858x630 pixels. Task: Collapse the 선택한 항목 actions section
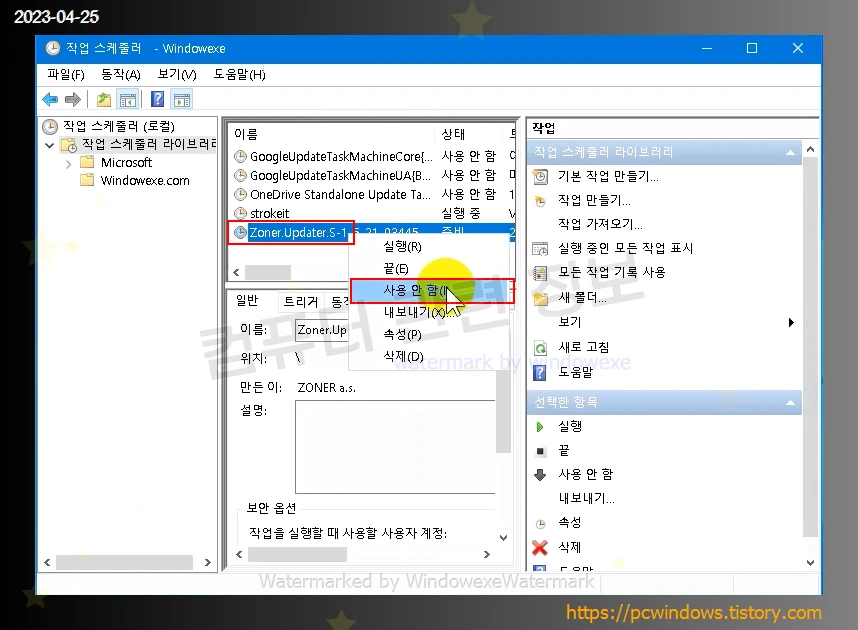click(x=790, y=403)
